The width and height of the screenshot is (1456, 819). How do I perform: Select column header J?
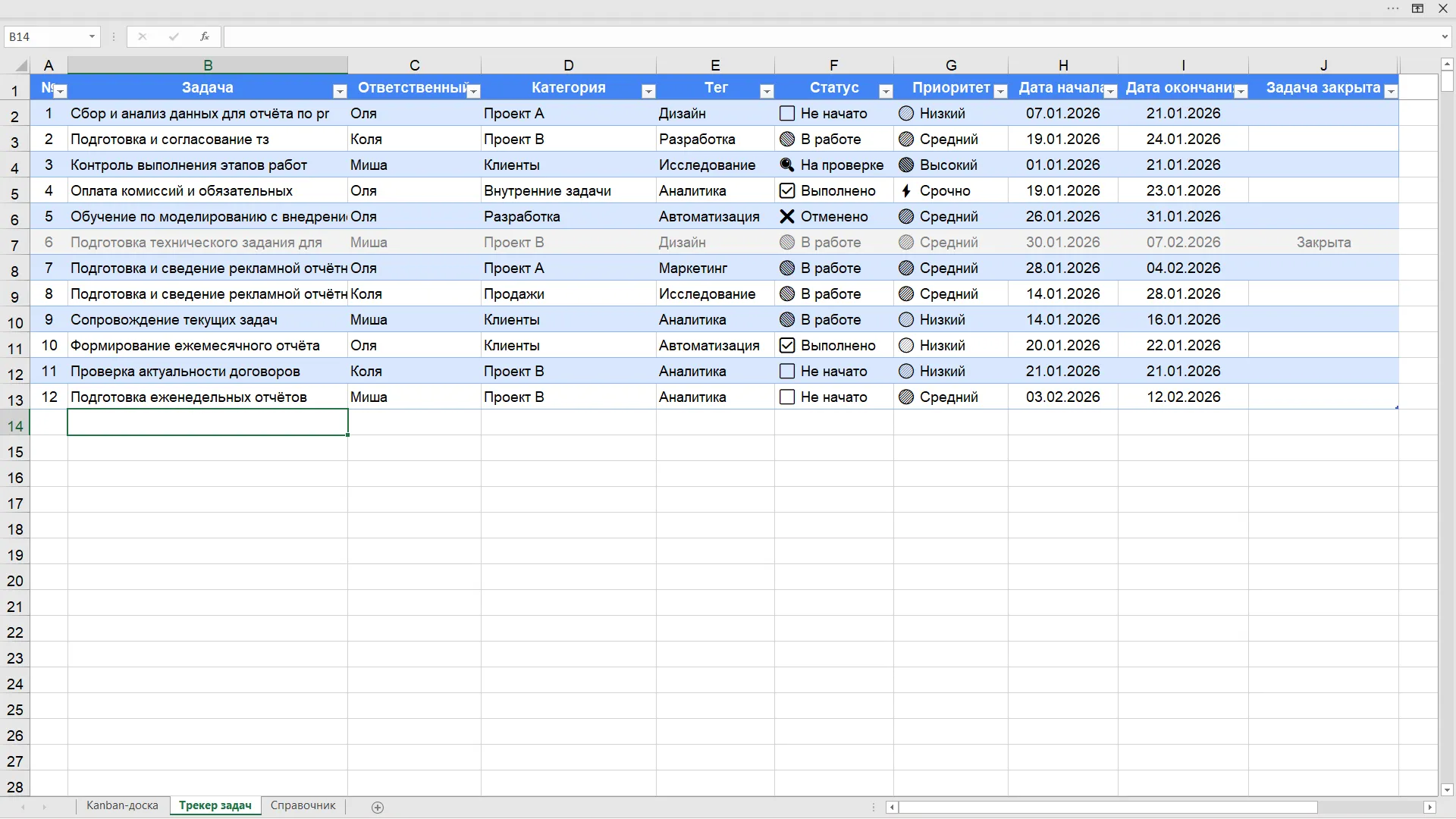1323,65
